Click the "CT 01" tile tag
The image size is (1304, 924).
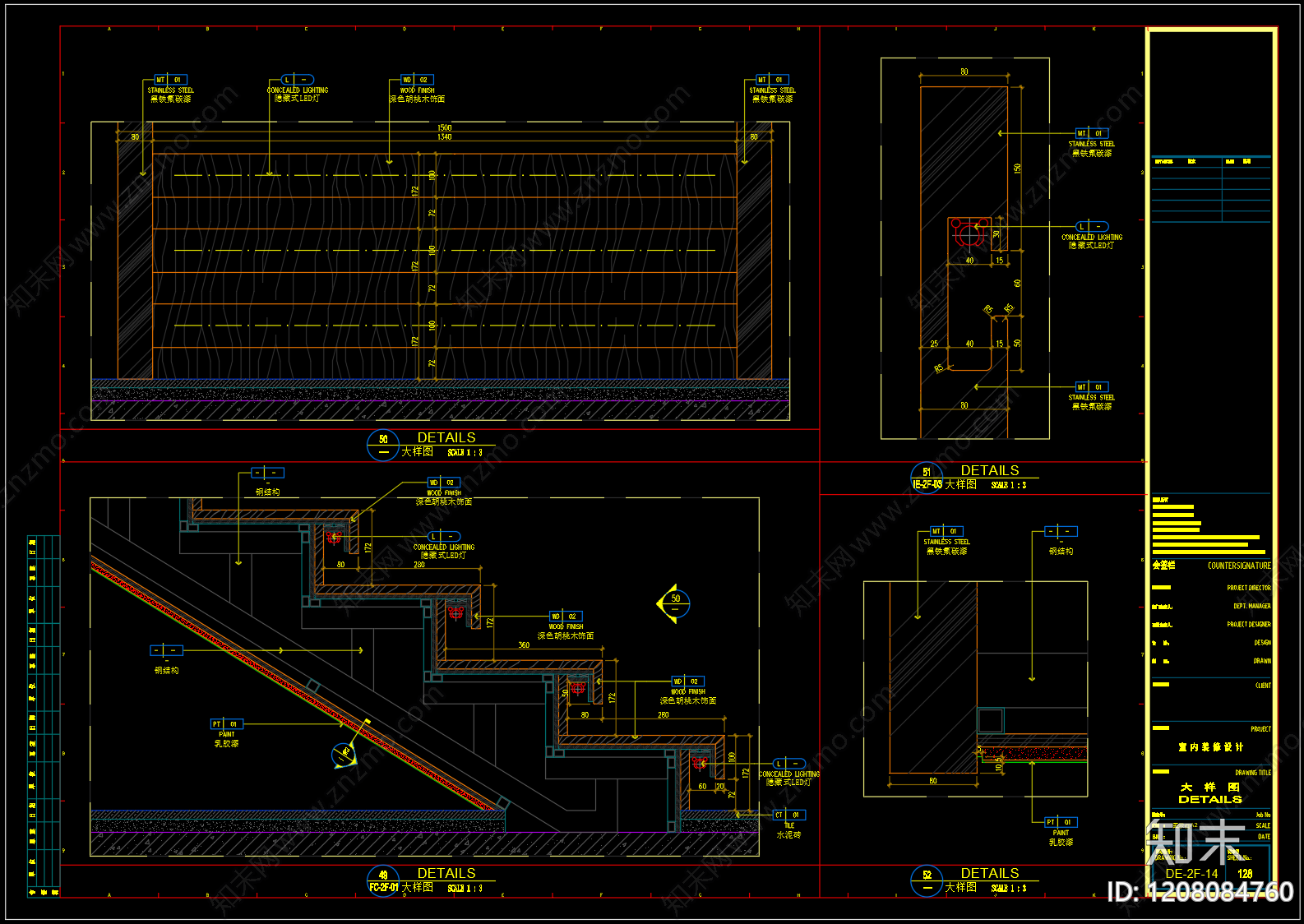click(x=788, y=815)
